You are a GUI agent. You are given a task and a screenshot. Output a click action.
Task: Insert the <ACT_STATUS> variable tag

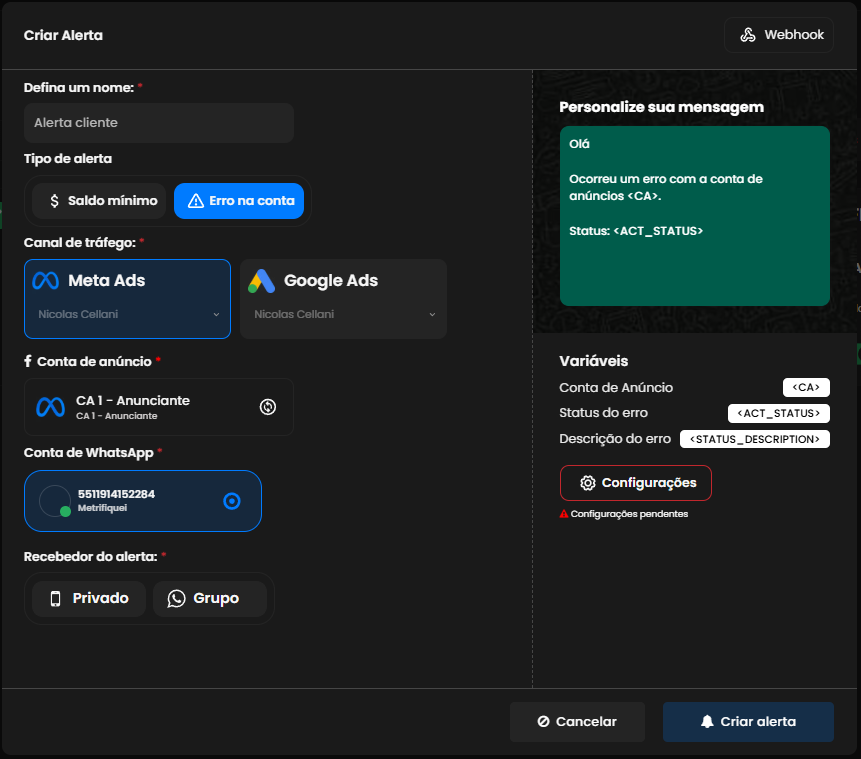pyautogui.click(x=778, y=413)
